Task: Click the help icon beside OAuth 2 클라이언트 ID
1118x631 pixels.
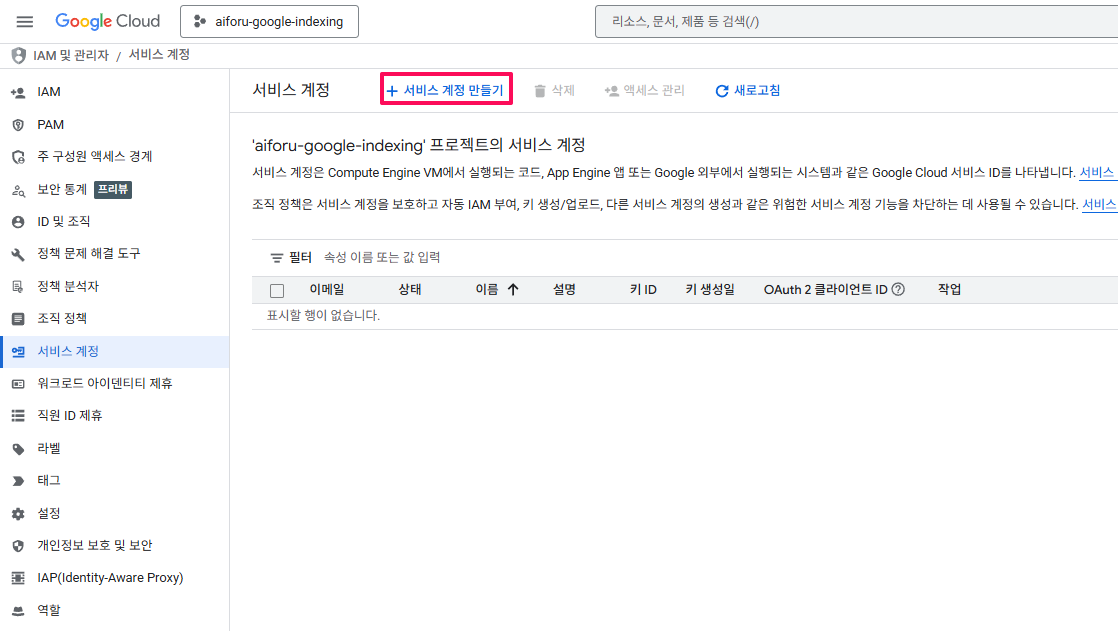Action: 898,290
